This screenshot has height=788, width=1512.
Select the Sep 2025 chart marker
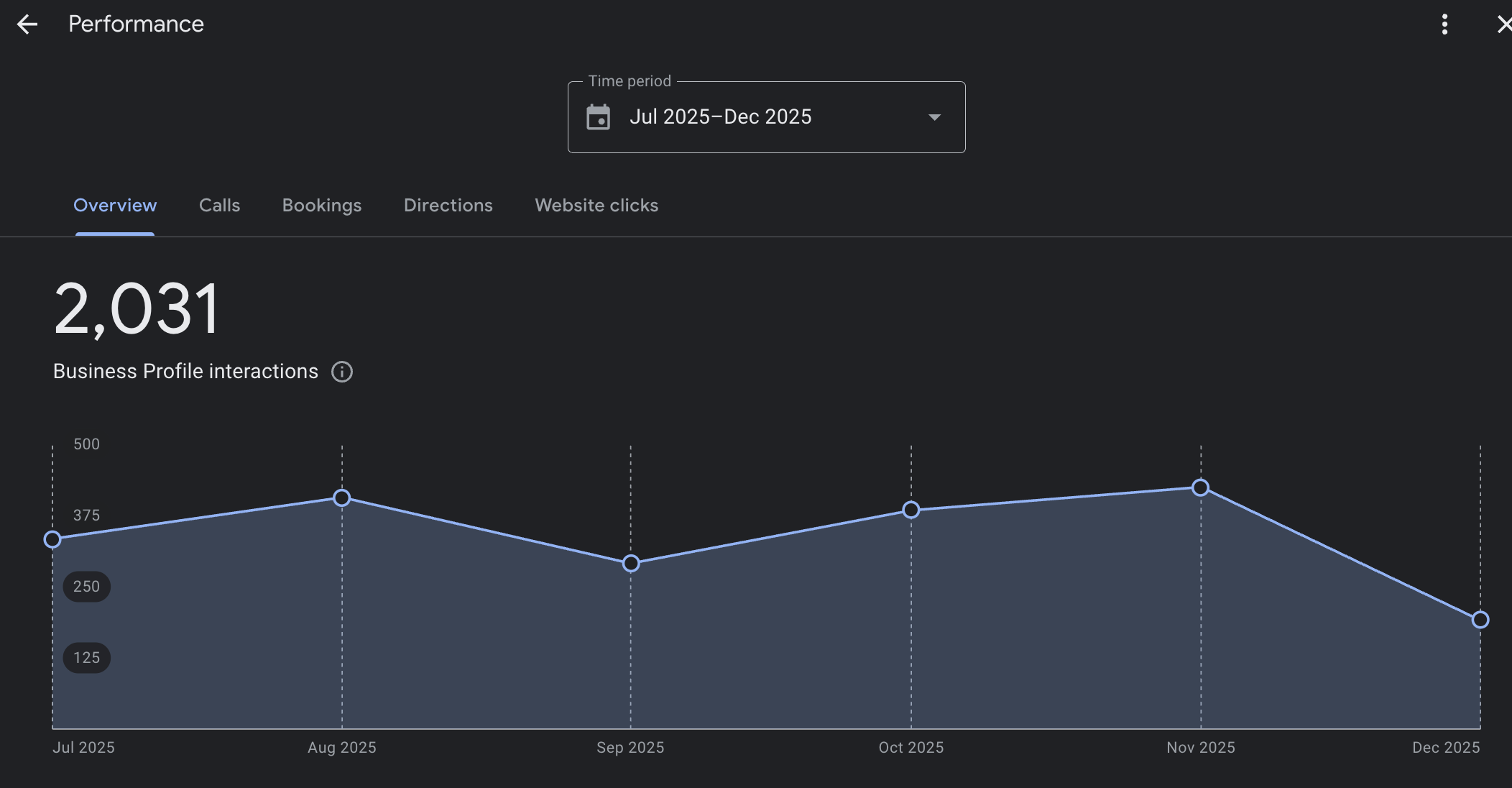(x=630, y=564)
